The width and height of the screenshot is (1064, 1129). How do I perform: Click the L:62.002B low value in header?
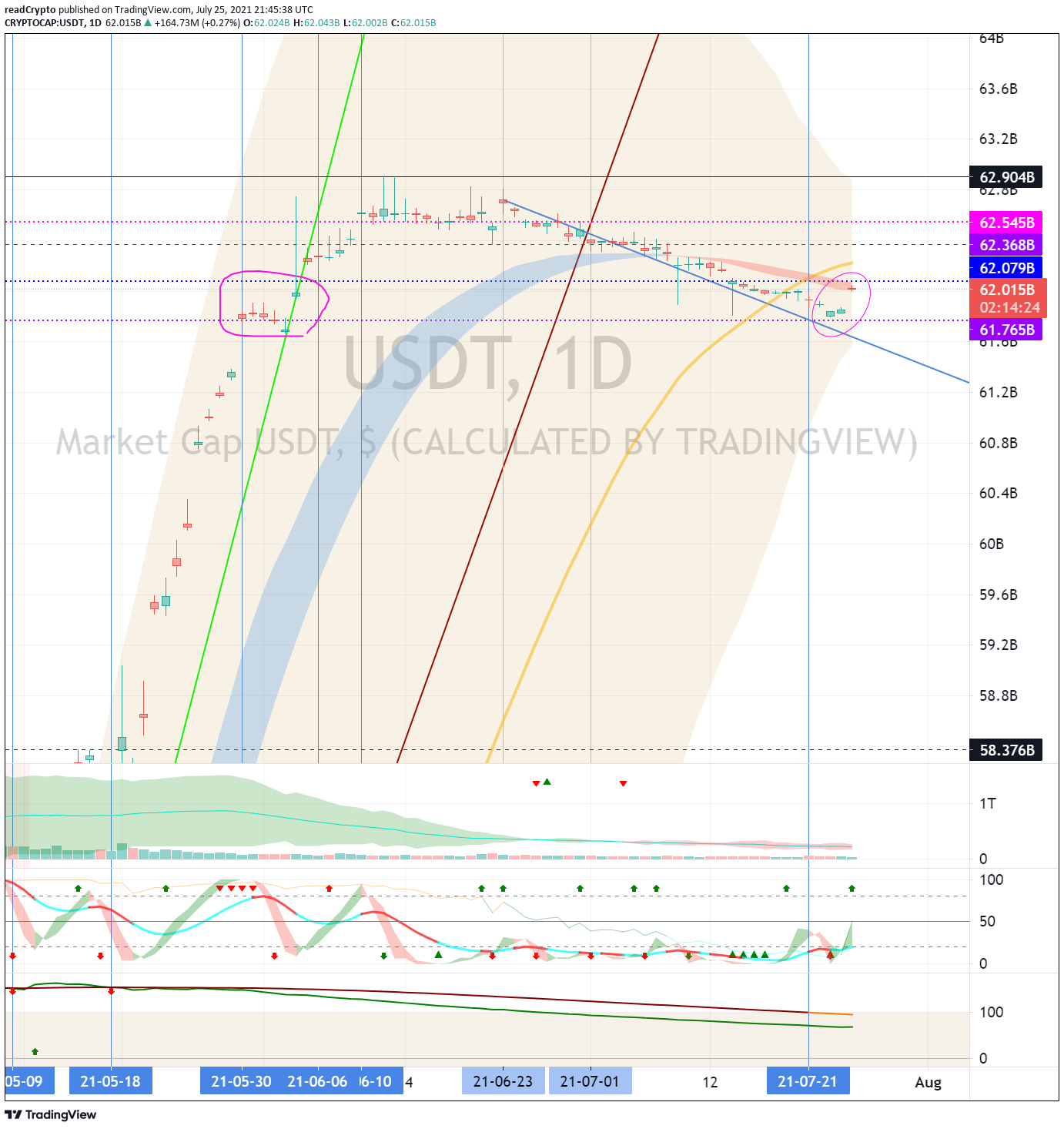click(365, 22)
